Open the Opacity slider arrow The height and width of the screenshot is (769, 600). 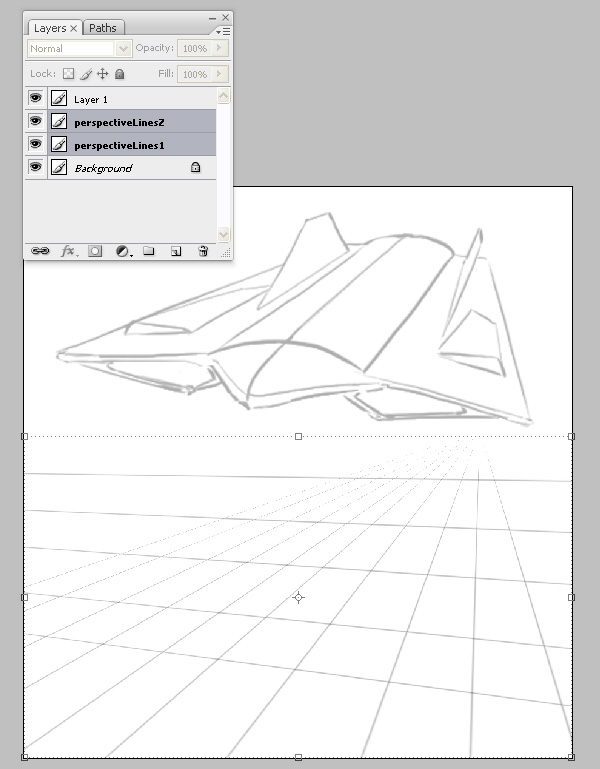(x=219, y=48)
